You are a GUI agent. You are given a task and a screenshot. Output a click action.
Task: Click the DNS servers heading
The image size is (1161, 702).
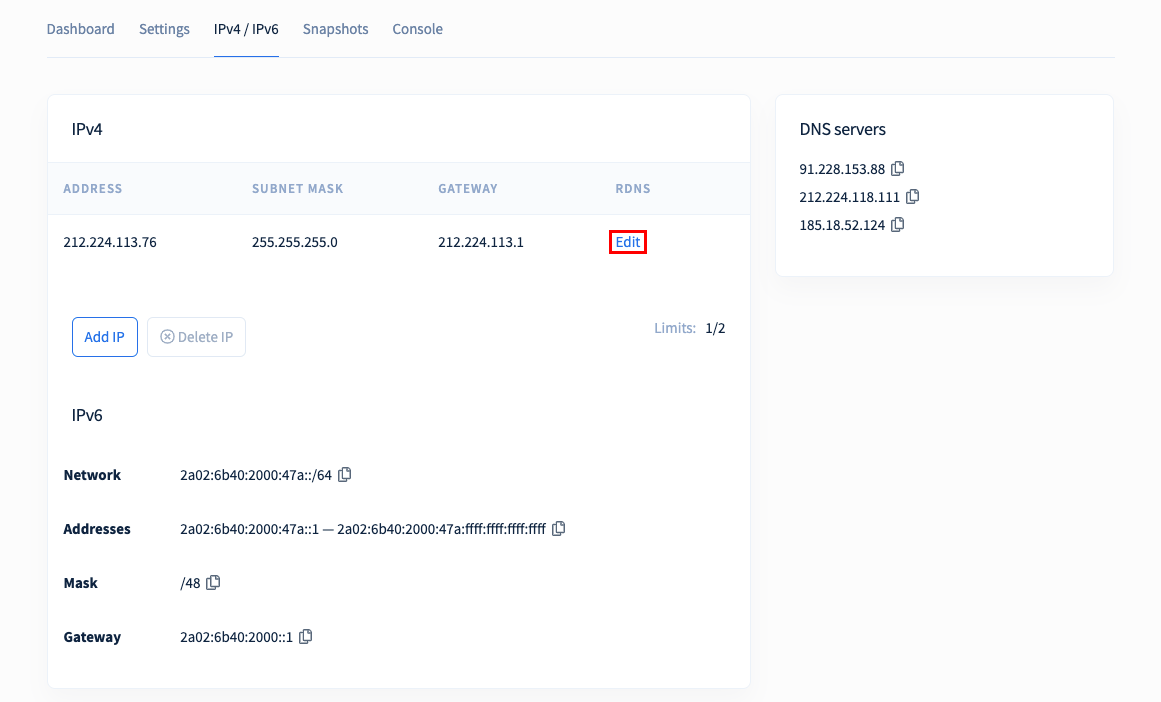(843, 129)
